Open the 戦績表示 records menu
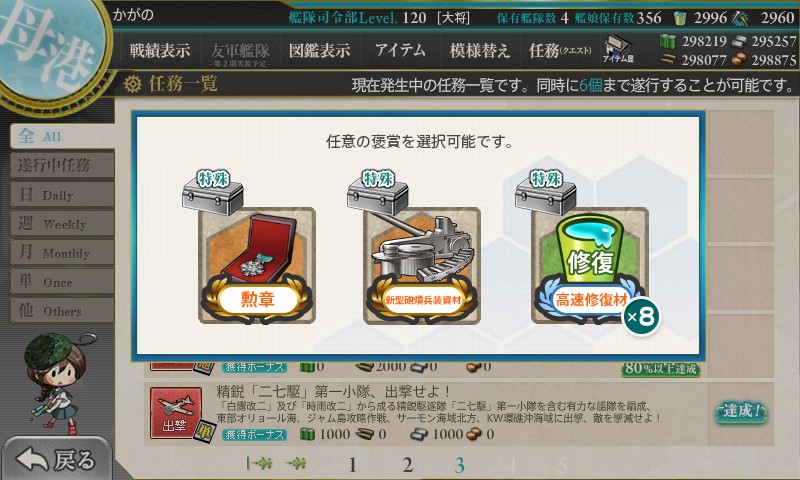Viewport: 800px width, 480px height. (159, 50)
